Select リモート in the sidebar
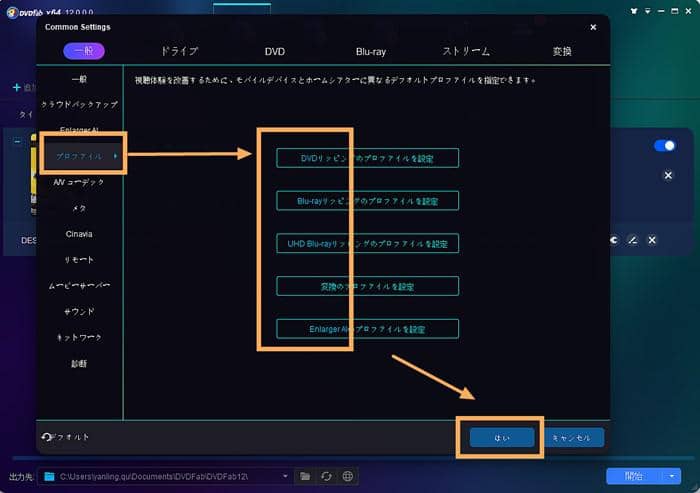 [x=79, y=259]
